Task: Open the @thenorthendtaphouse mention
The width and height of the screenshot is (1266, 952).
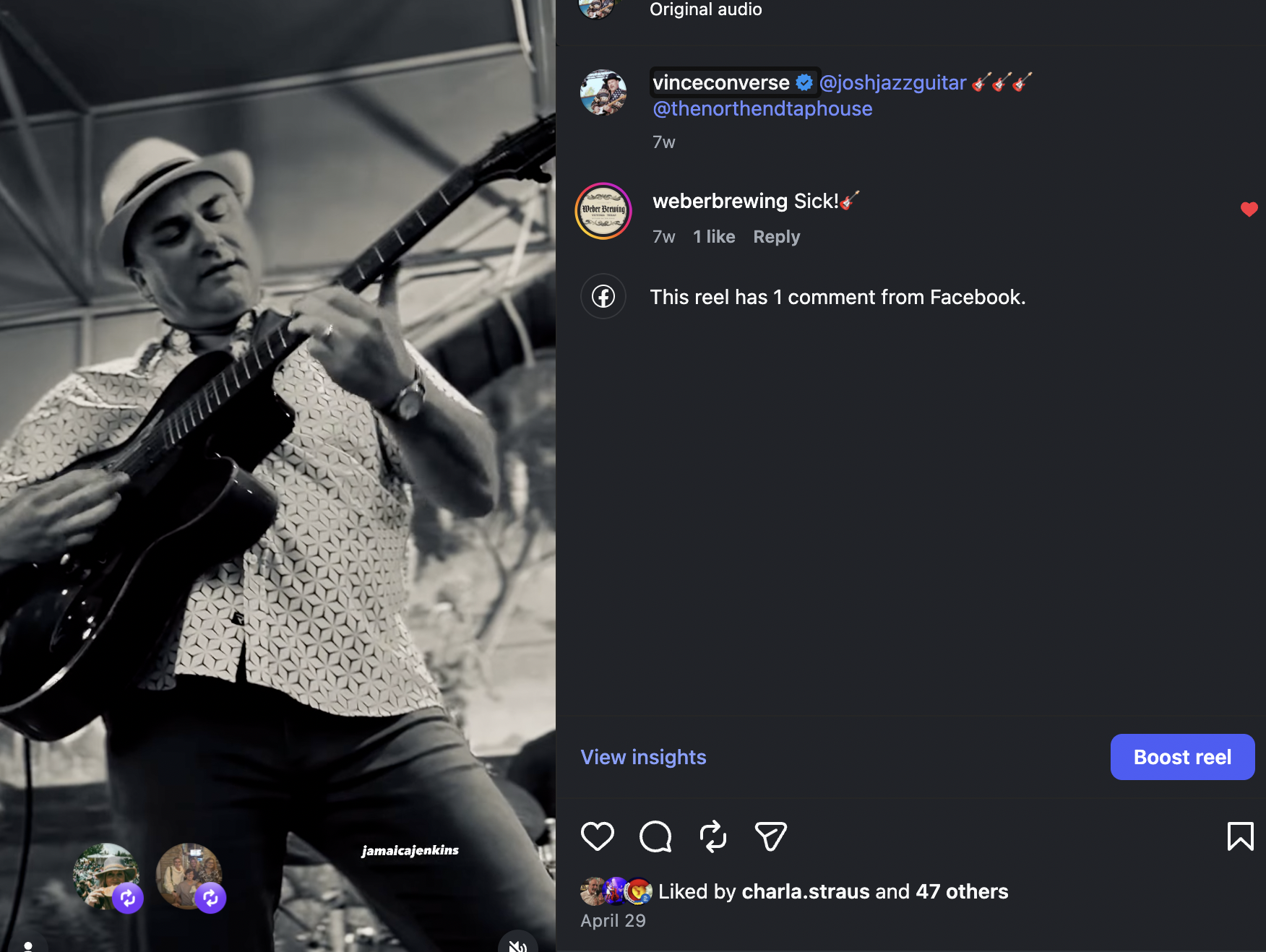Action: pyautogui.click(x=762, y=108)
